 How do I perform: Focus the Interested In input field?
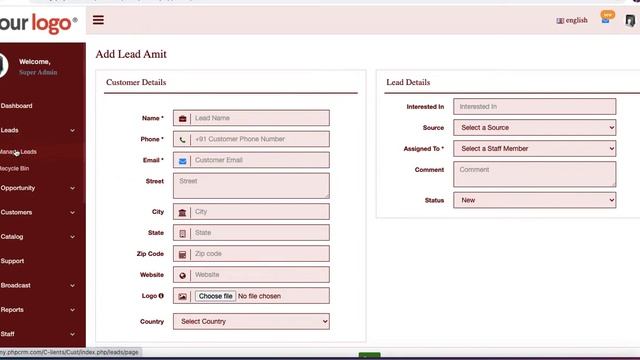(x=534, y=107)
